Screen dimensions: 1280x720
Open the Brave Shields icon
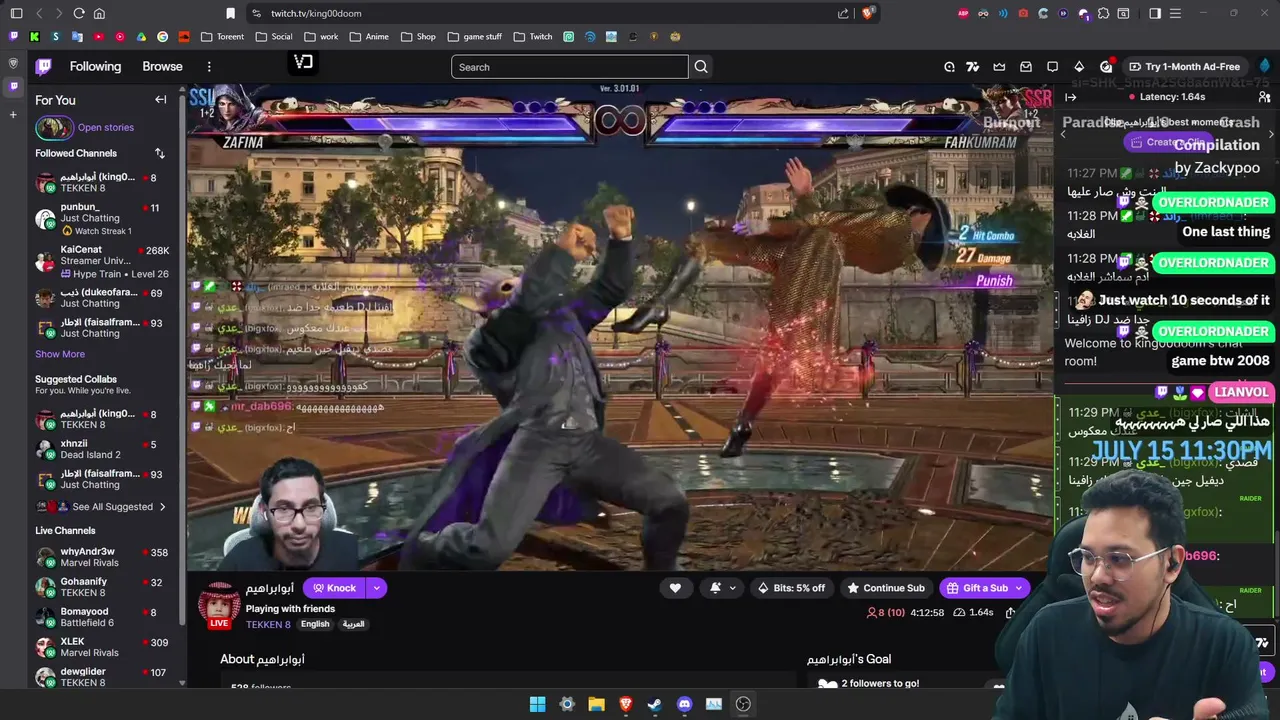867,13
